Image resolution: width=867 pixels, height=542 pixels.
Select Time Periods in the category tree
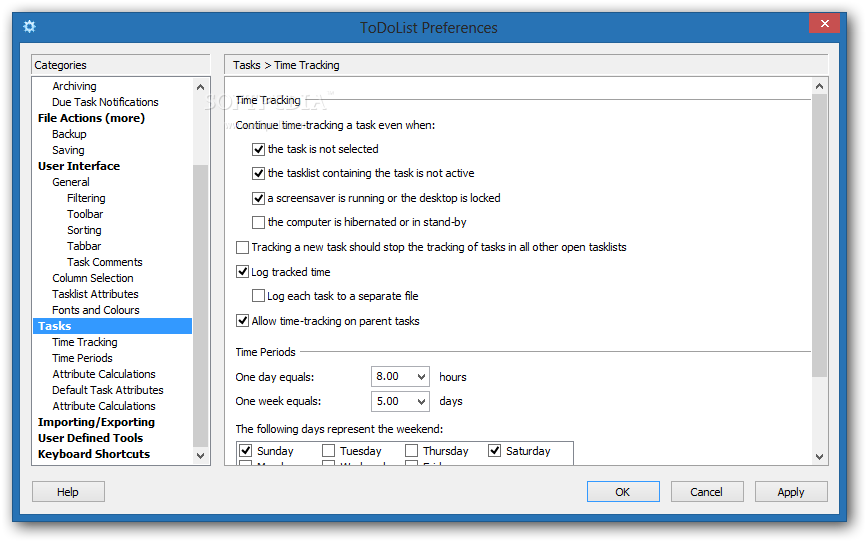(x=82, y=359)
